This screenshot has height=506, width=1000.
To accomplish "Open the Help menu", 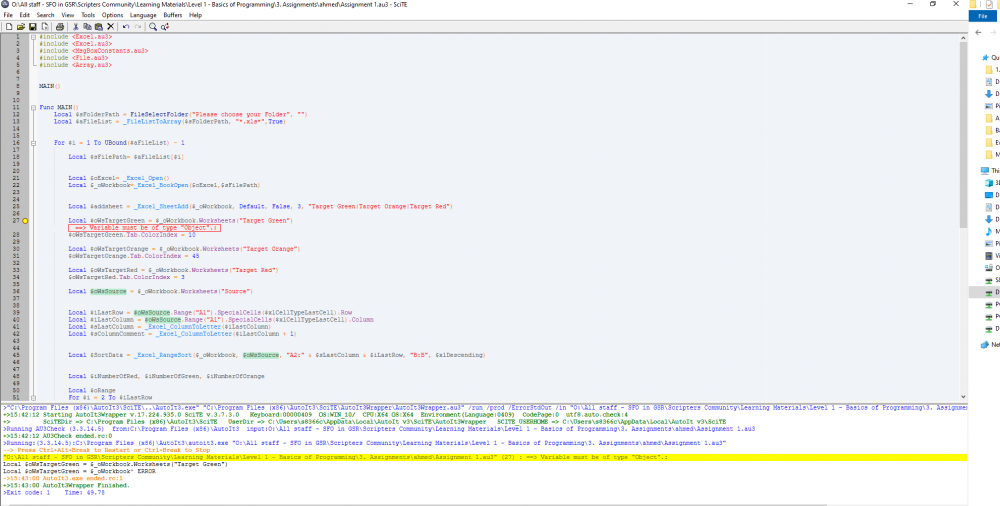I will pyautogui.click(x=195, y=15).
